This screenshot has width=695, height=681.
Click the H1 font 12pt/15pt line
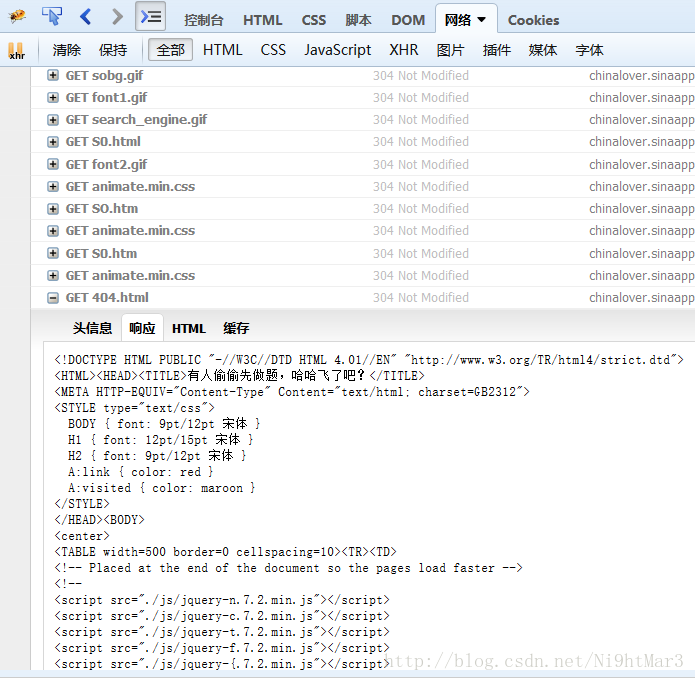coord(160,440)
